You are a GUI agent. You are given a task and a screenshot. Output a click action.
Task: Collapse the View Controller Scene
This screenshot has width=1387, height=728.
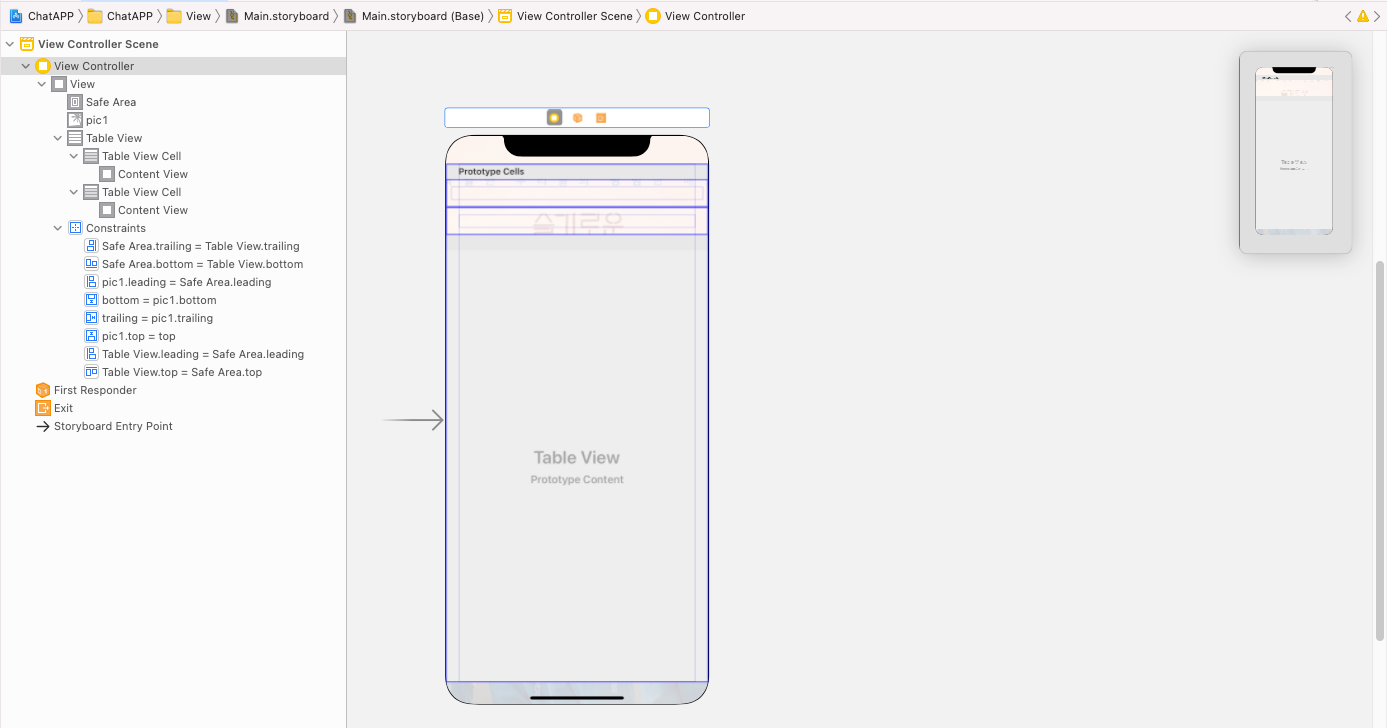click(x=9, y=44)
